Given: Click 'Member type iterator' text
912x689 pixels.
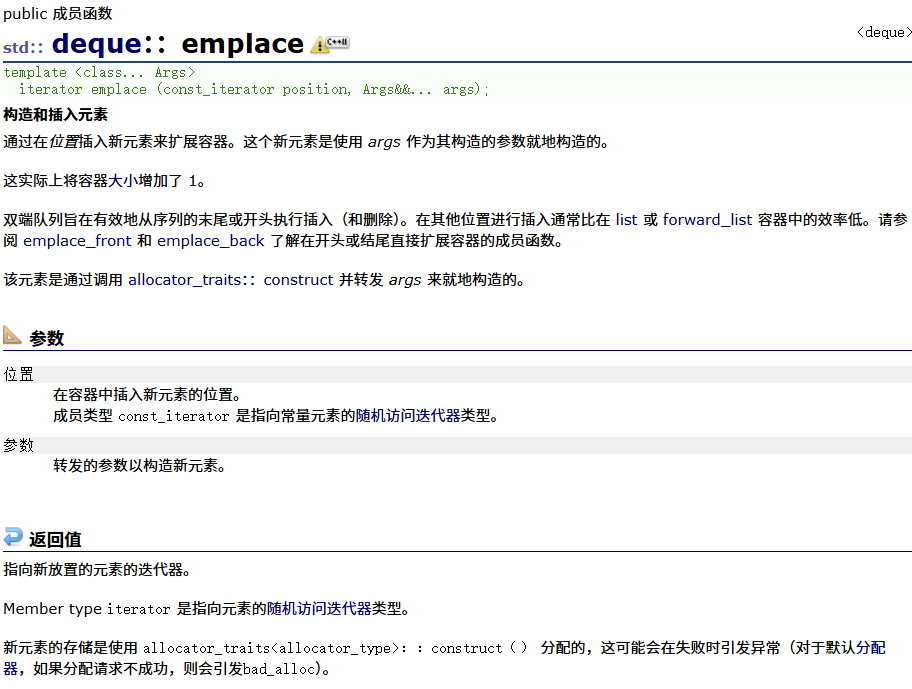Looking at the screenshot, I should pos(87,609).
